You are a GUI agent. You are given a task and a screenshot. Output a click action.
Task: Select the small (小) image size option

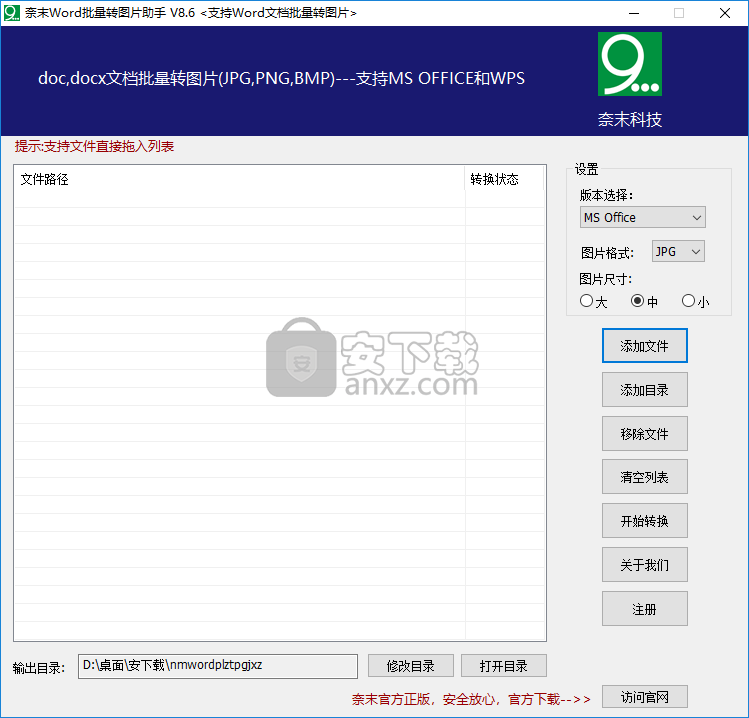point(695,301)
